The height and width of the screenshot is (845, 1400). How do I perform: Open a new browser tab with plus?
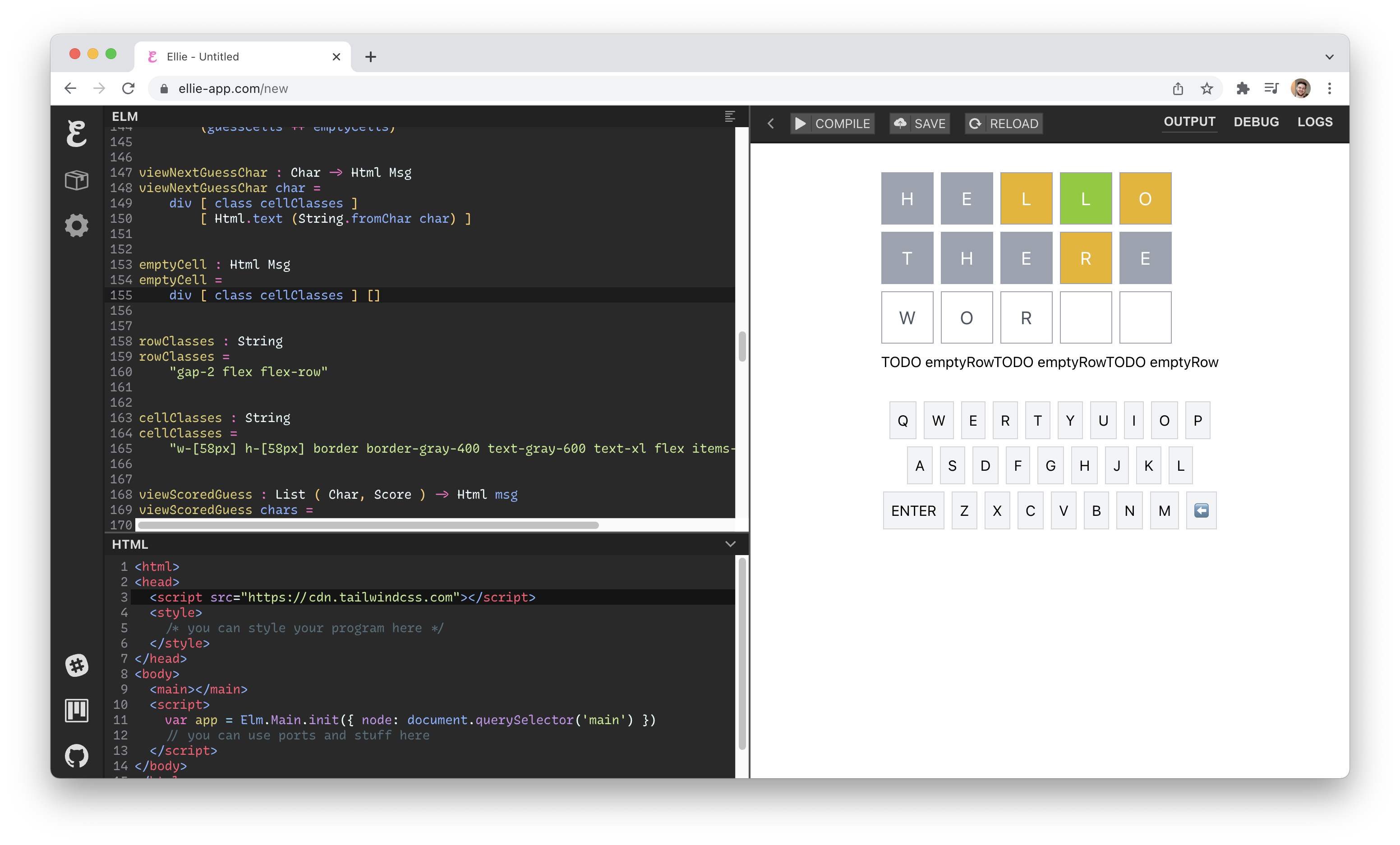point(370,57)
